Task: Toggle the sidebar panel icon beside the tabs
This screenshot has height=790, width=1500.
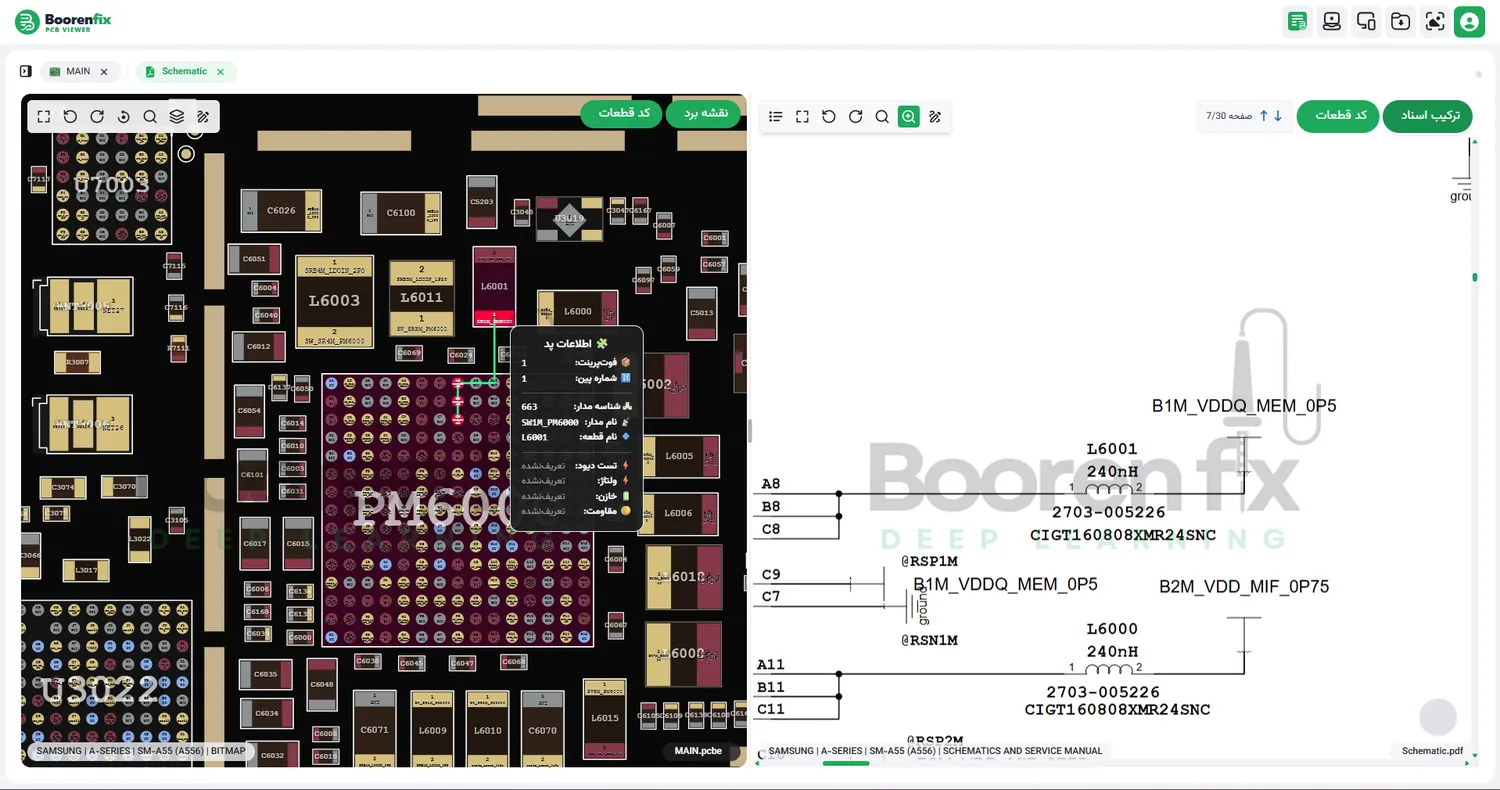Action: coord(25,72)
